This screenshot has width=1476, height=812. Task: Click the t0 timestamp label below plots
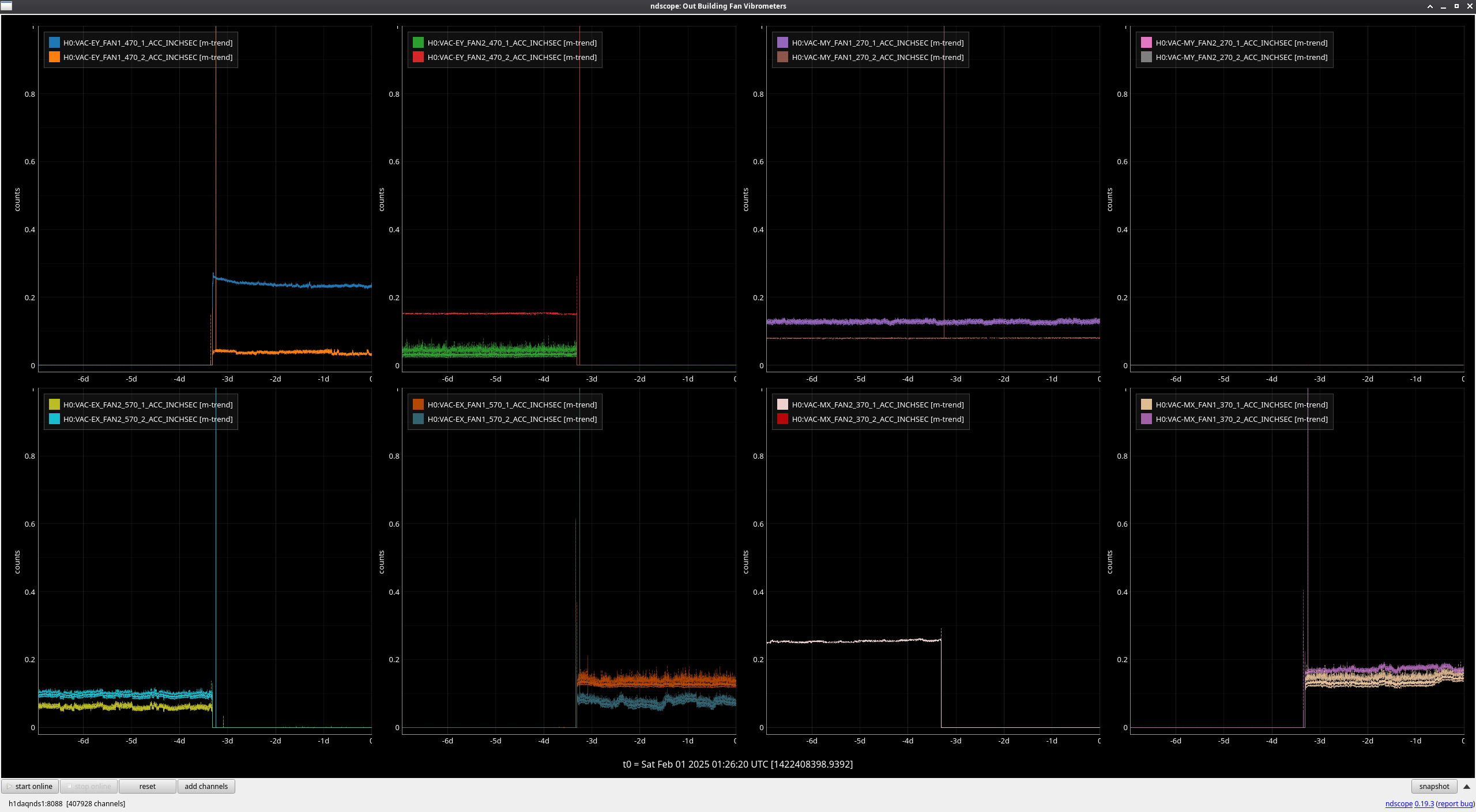[x=737, y=764]
